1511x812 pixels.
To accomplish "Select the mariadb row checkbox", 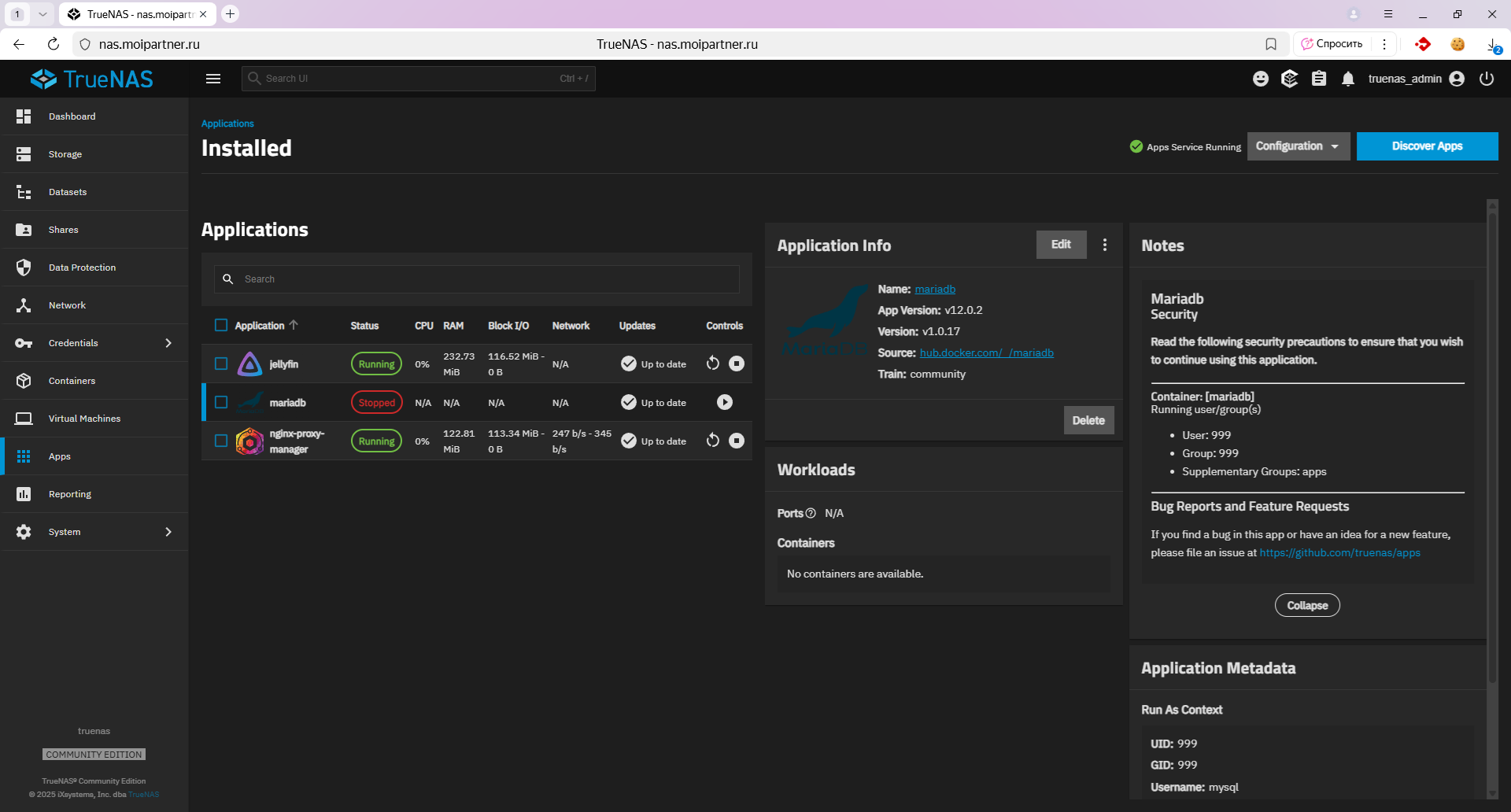I will (x=221, y=402).
